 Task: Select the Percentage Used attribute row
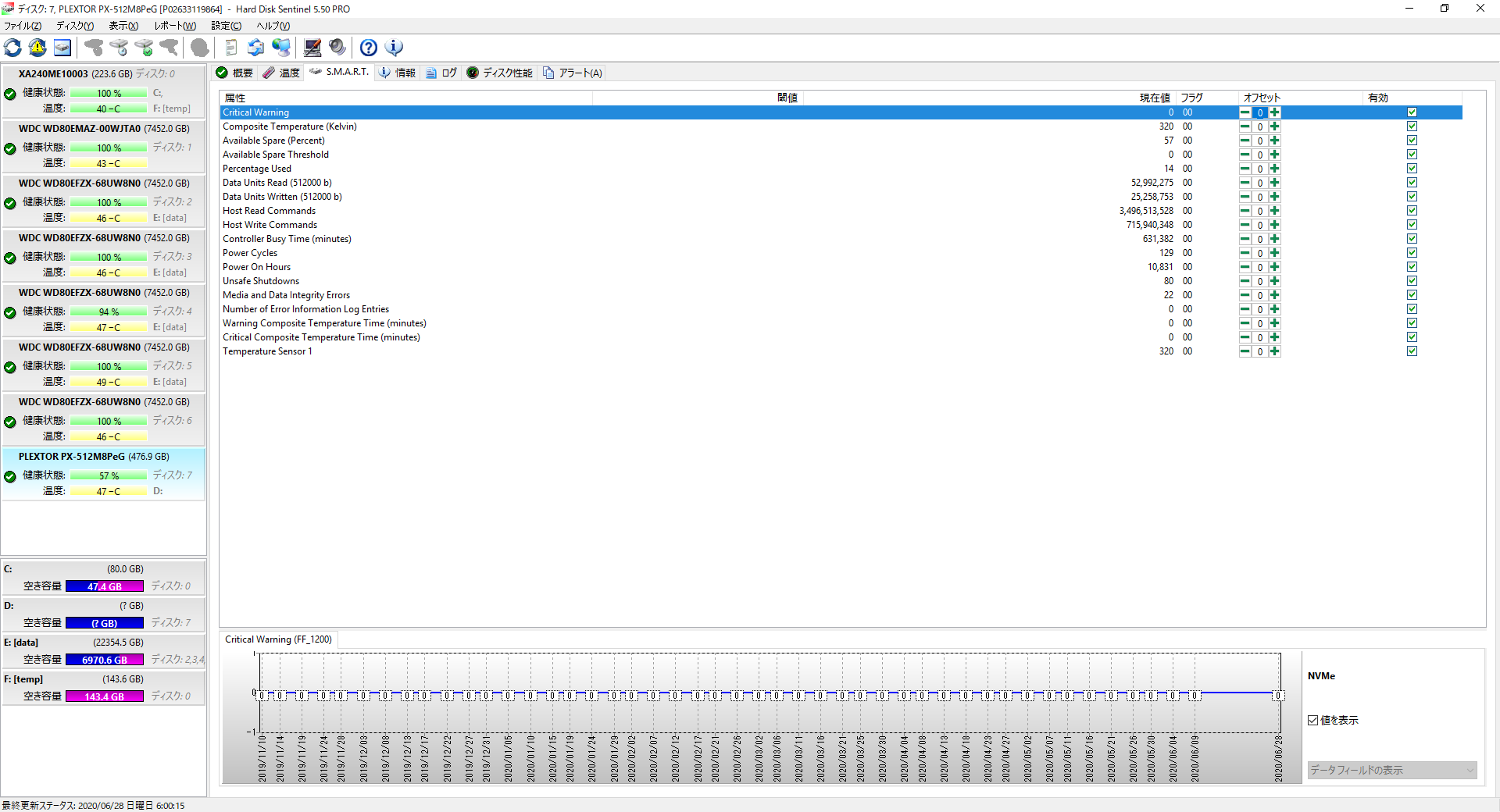pos(841,169)
